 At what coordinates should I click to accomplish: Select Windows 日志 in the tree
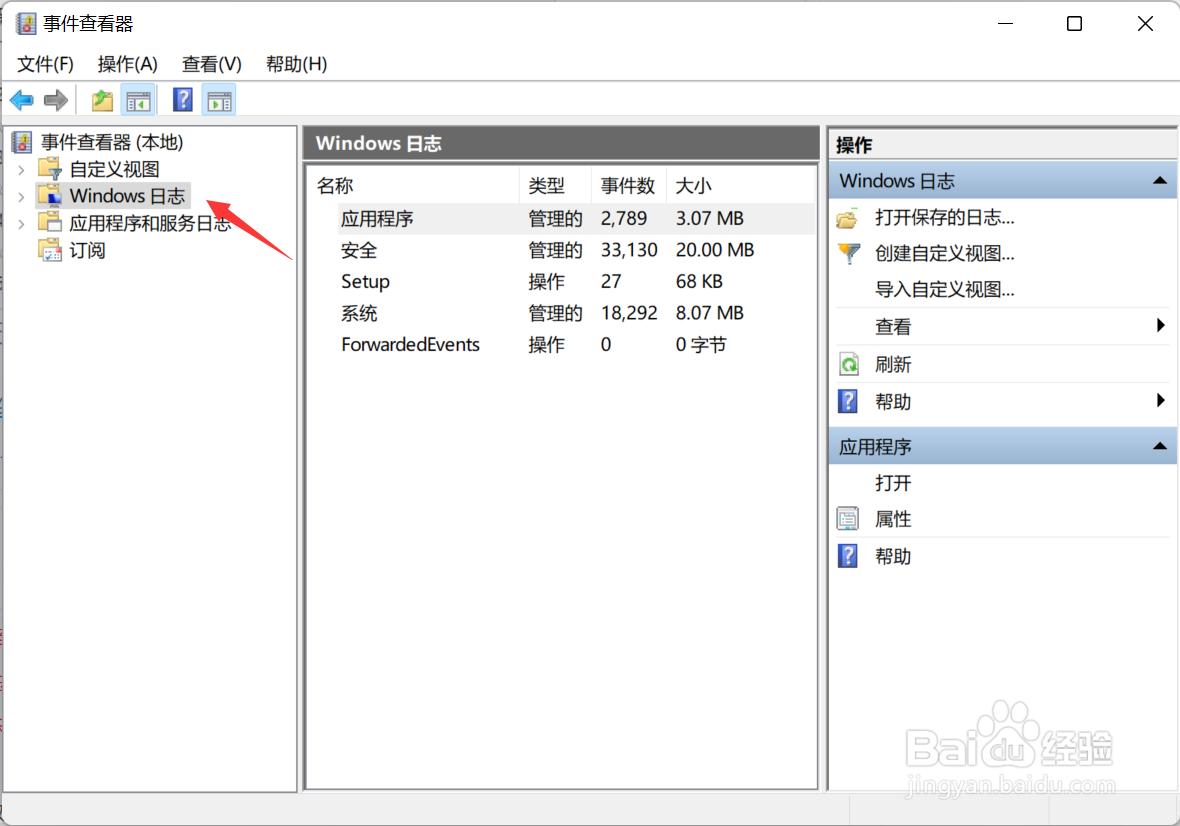pyautogui.click(x=127, y=196)
